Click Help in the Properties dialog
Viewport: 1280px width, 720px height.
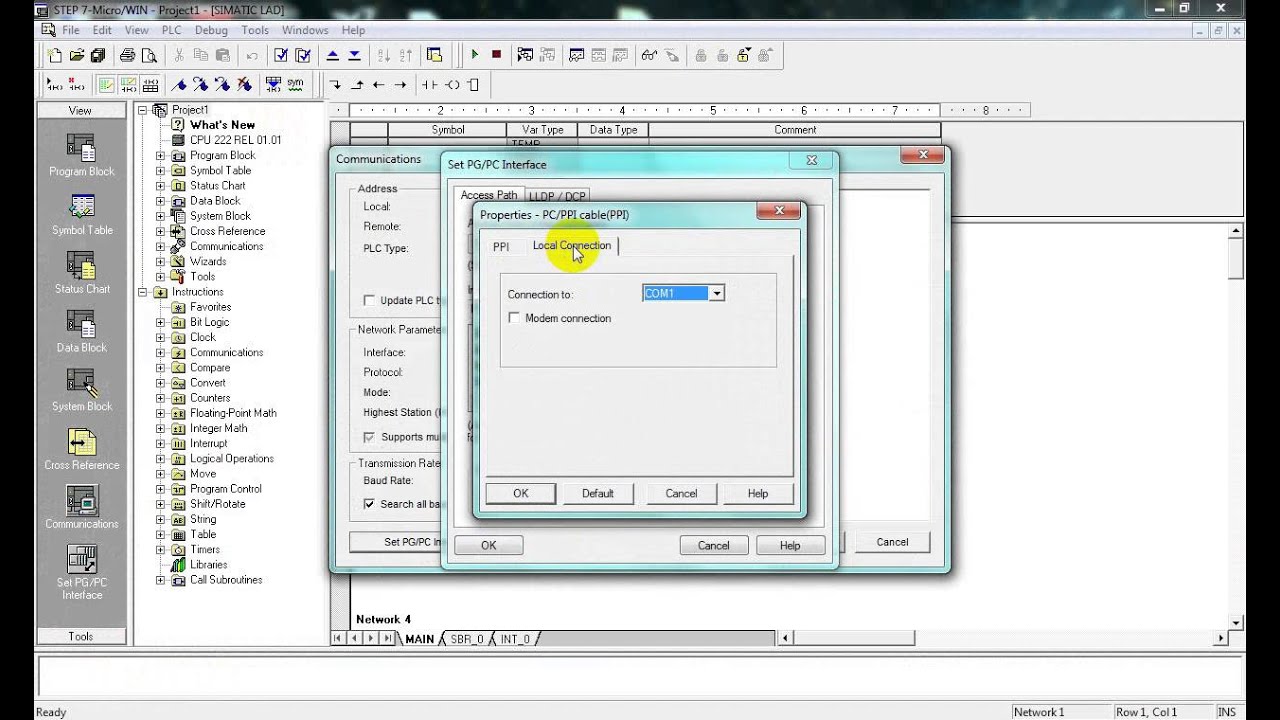(758, 493)
